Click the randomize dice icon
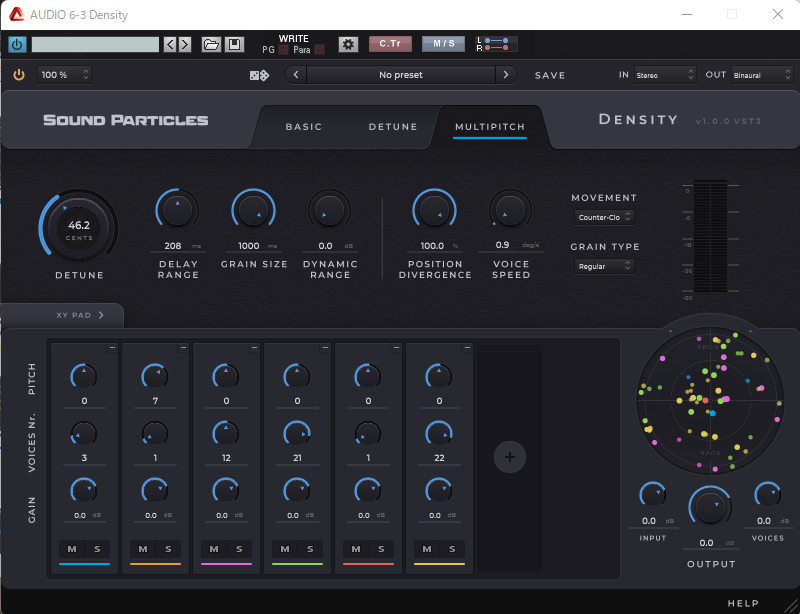Image resolution: width=800 pixels, height=614 pixels. point(259,76)
